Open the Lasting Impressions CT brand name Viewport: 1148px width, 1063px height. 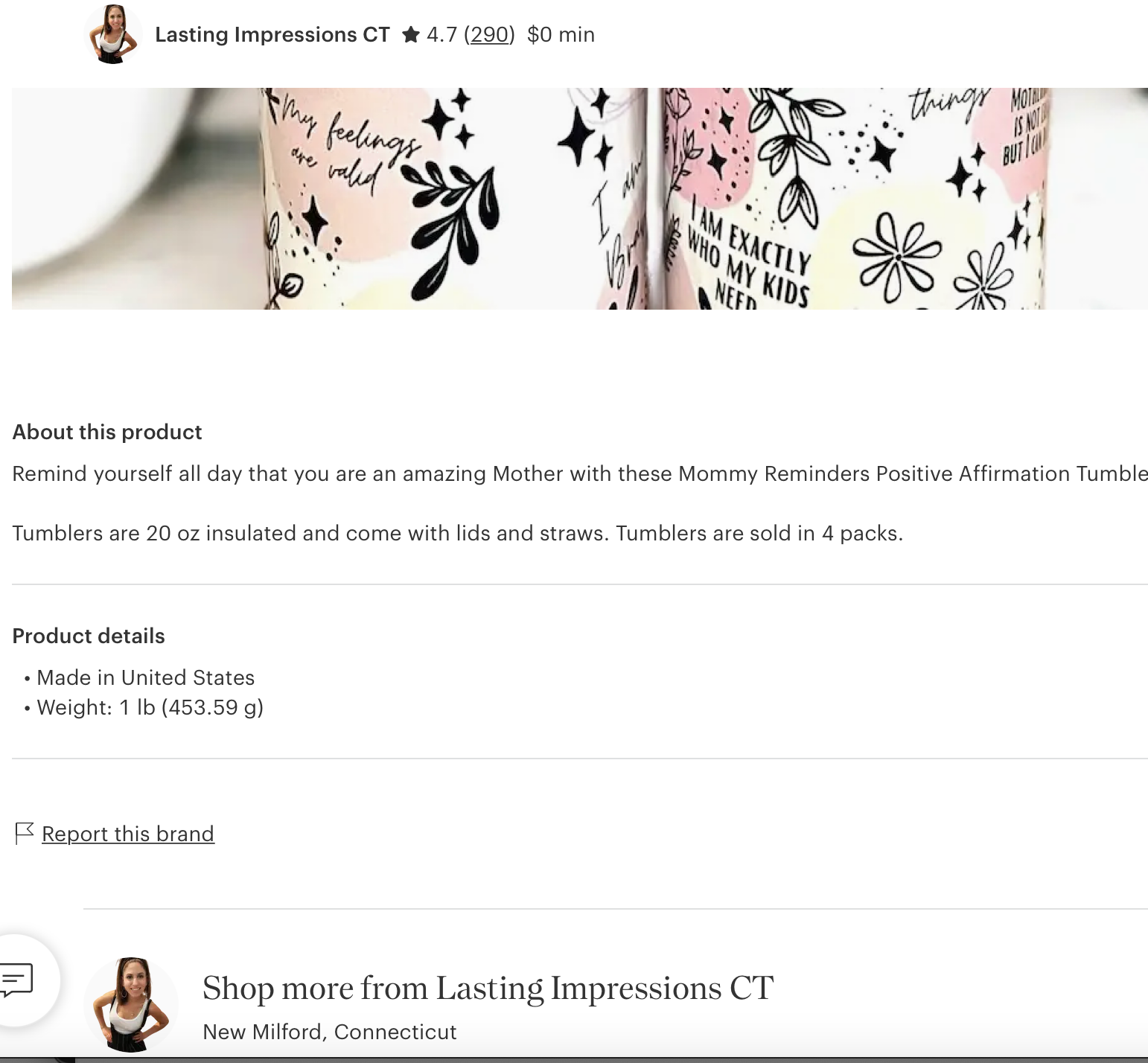(x=272, y=35)
